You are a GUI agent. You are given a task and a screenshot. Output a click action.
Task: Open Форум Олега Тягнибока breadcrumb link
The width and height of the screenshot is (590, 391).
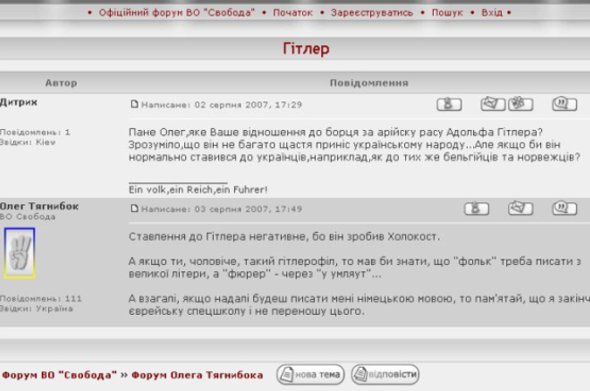tap(197, 375)
